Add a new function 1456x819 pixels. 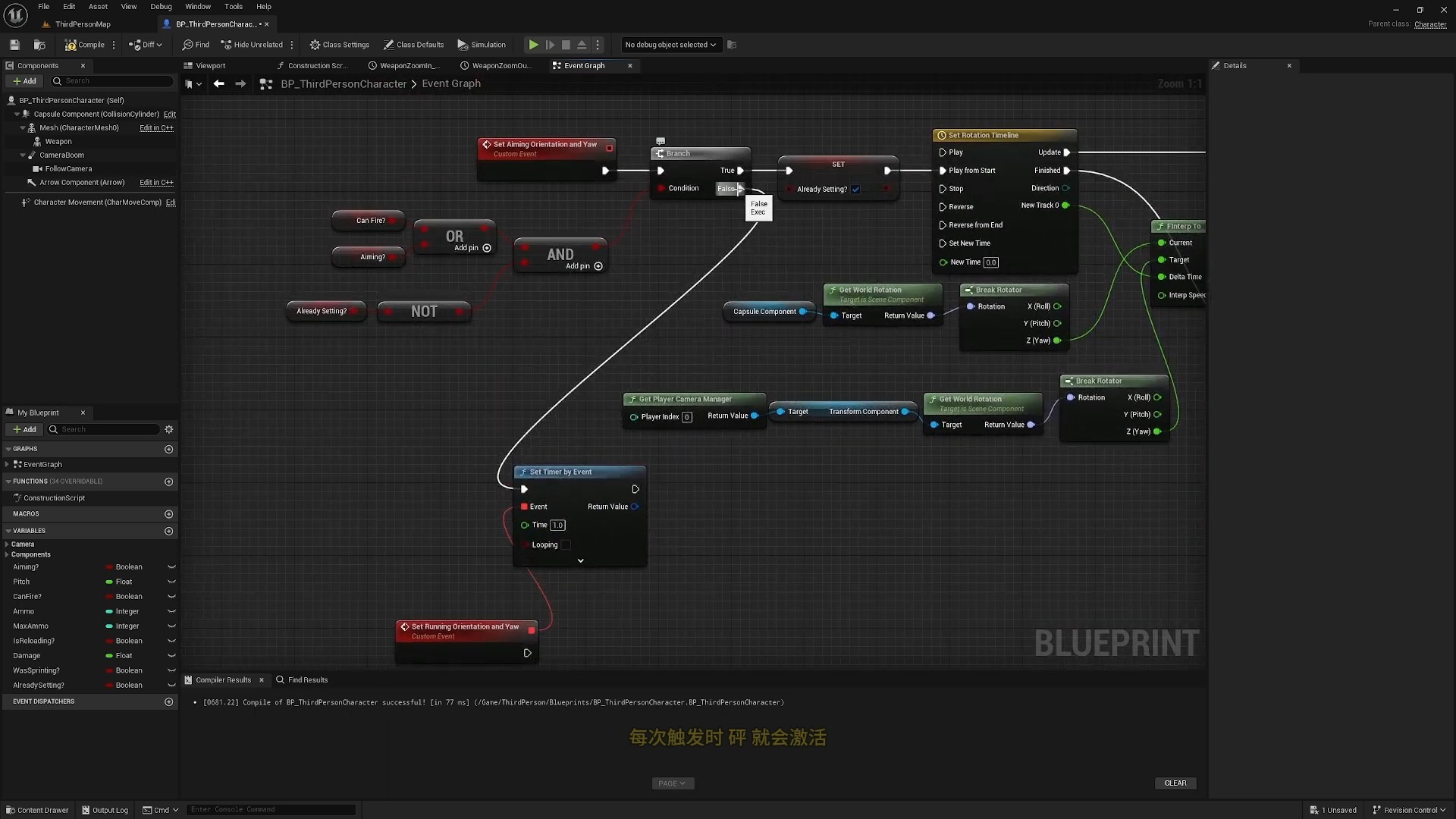[169, 482]
